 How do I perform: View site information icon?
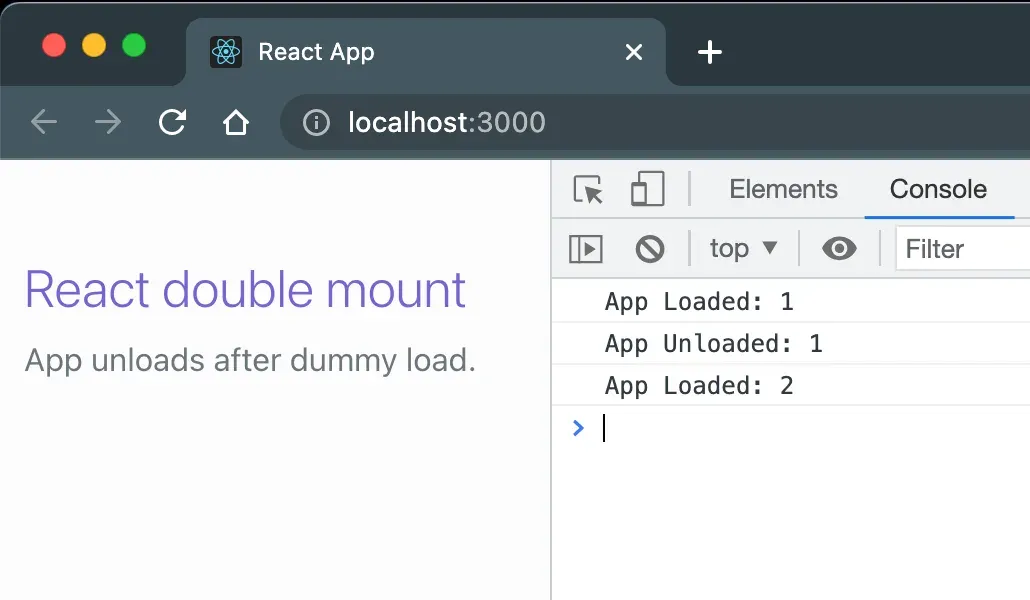[x=316, y=123]
